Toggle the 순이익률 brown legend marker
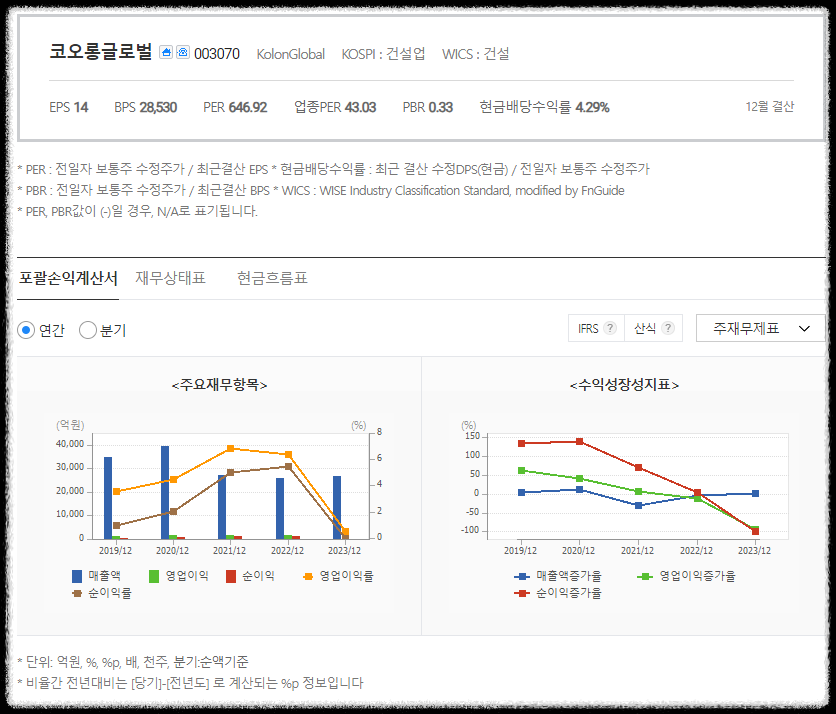 tap(77, 593)
